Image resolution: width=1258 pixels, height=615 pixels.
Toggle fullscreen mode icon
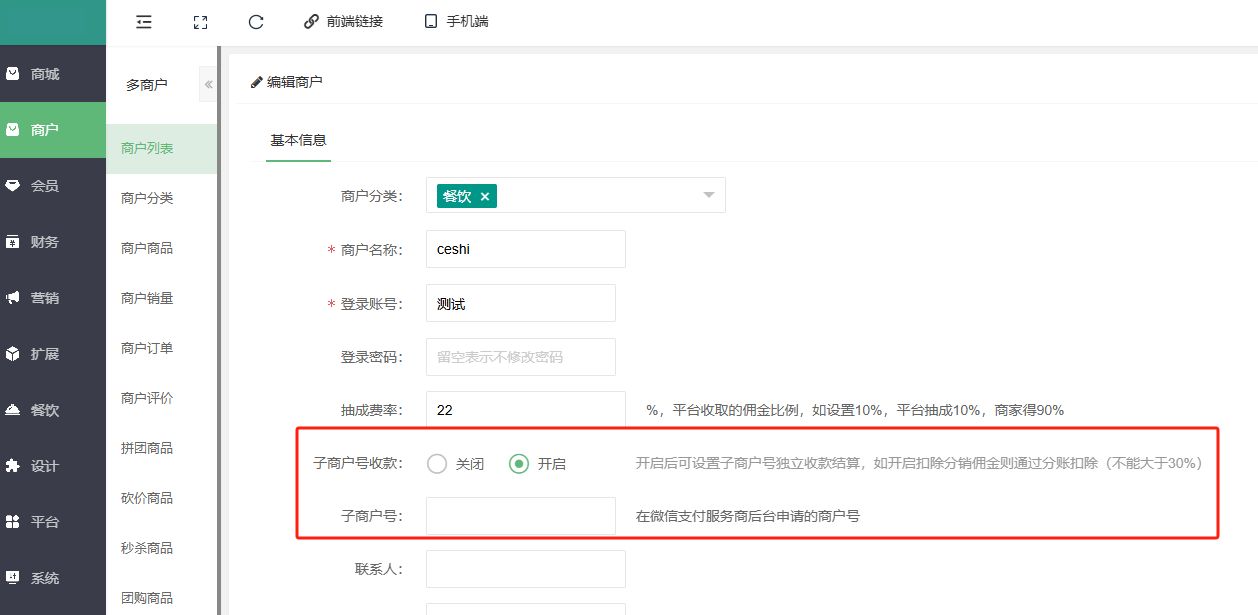200,21
